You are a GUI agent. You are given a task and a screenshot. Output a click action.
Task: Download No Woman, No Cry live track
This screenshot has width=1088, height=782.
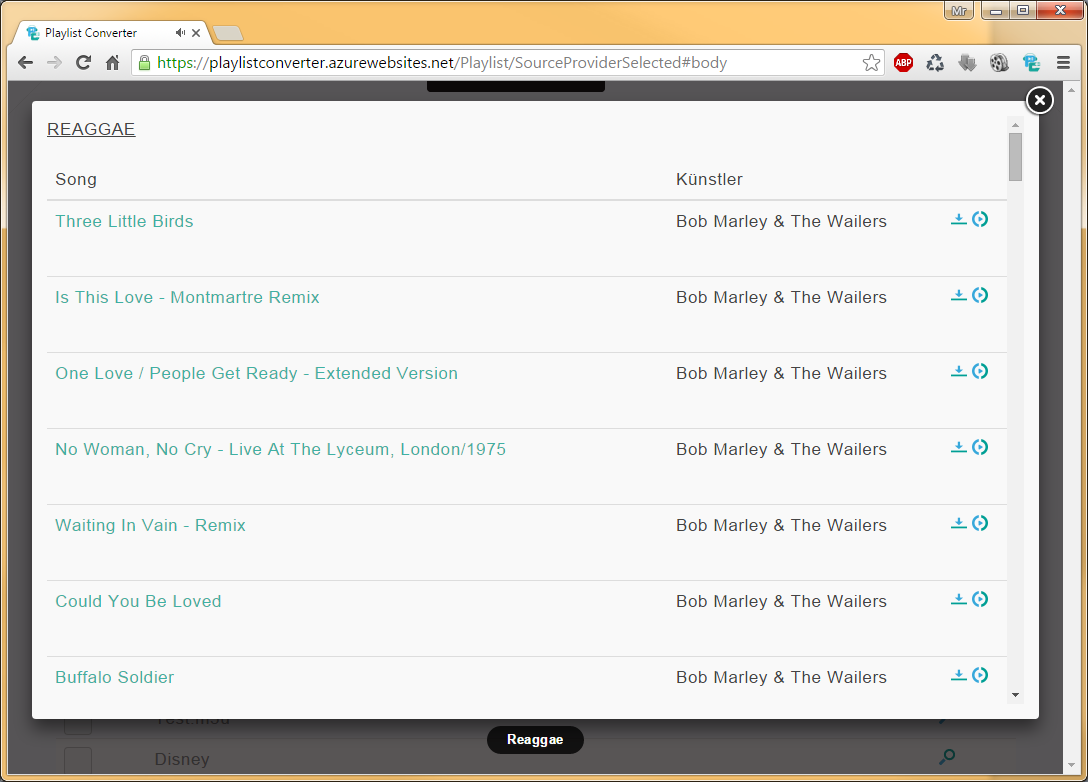958,448
